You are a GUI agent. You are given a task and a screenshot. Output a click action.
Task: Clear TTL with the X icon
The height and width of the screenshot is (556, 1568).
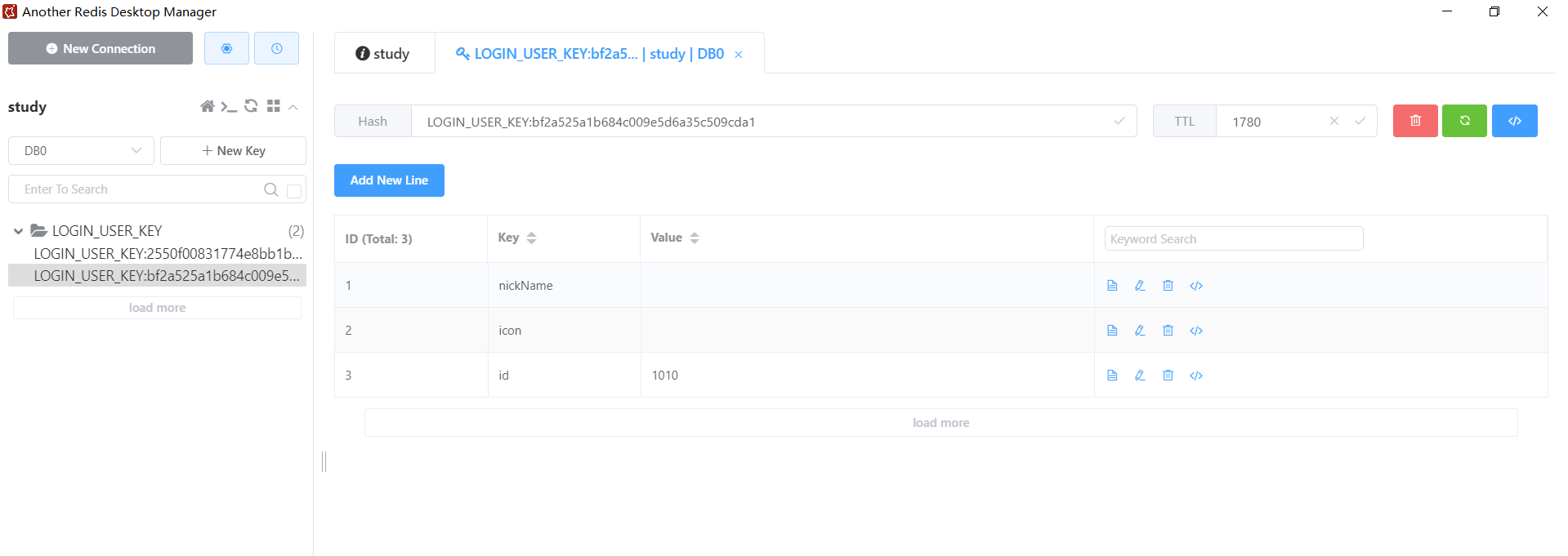pyautogui.click(x=1334, y=121)
